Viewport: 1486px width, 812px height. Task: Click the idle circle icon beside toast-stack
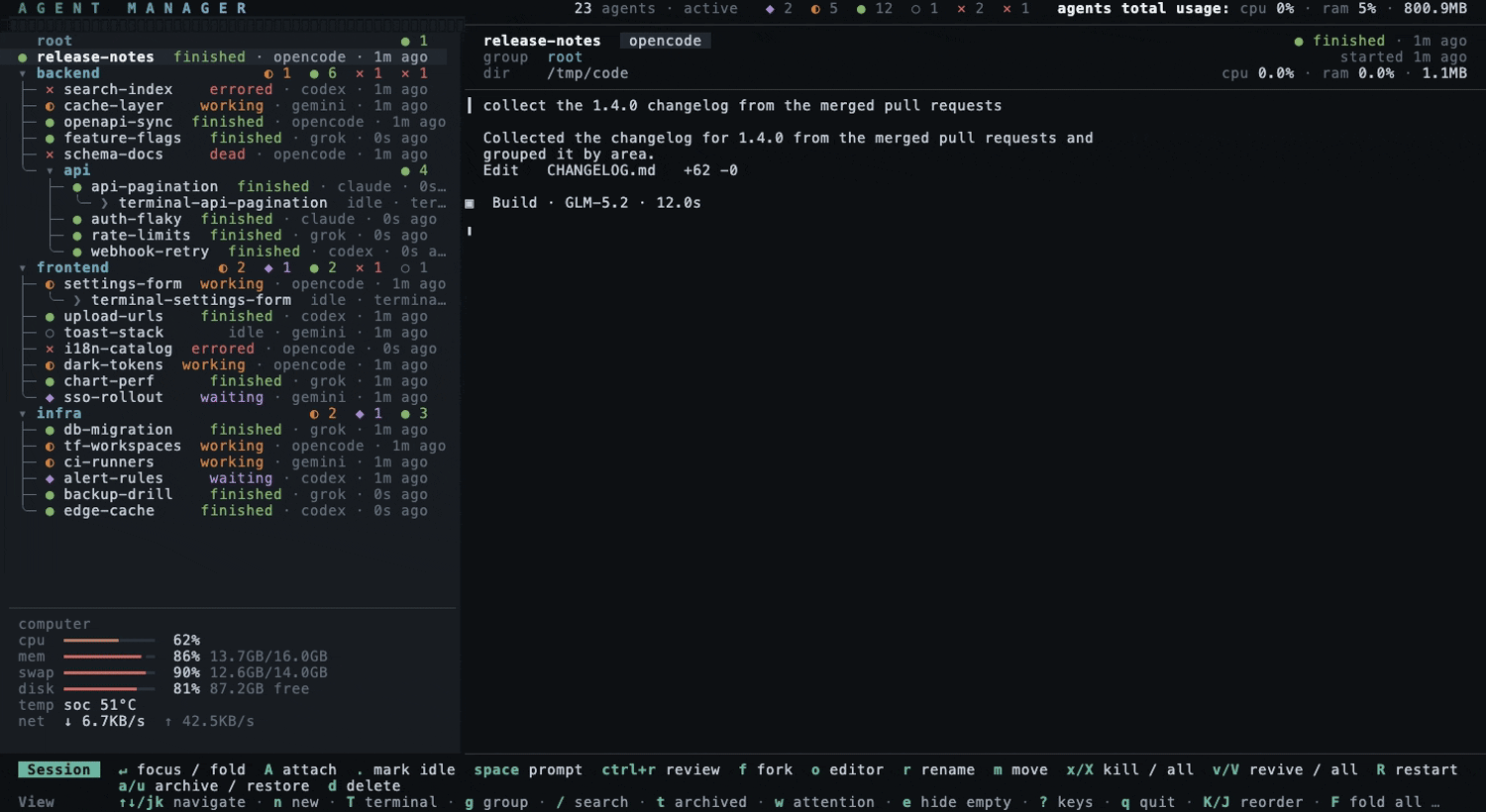pos(50,333)
